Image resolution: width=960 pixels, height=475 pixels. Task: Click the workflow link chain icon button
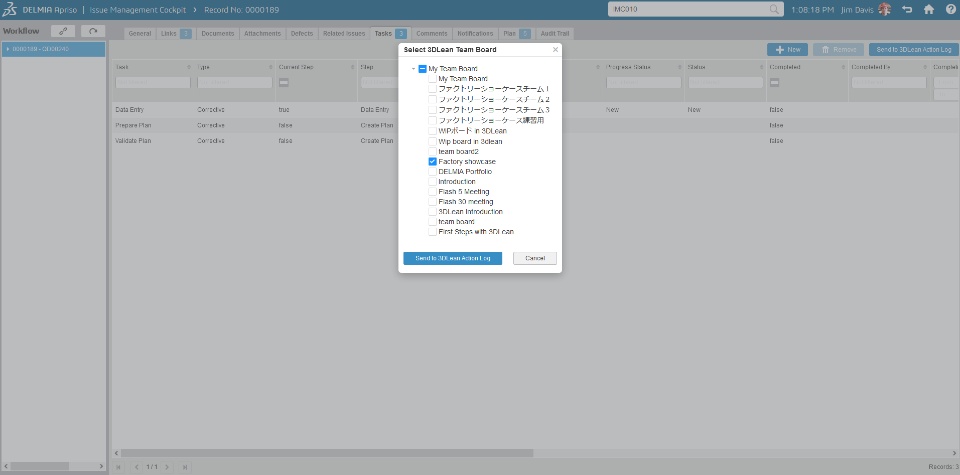[63, 31]
